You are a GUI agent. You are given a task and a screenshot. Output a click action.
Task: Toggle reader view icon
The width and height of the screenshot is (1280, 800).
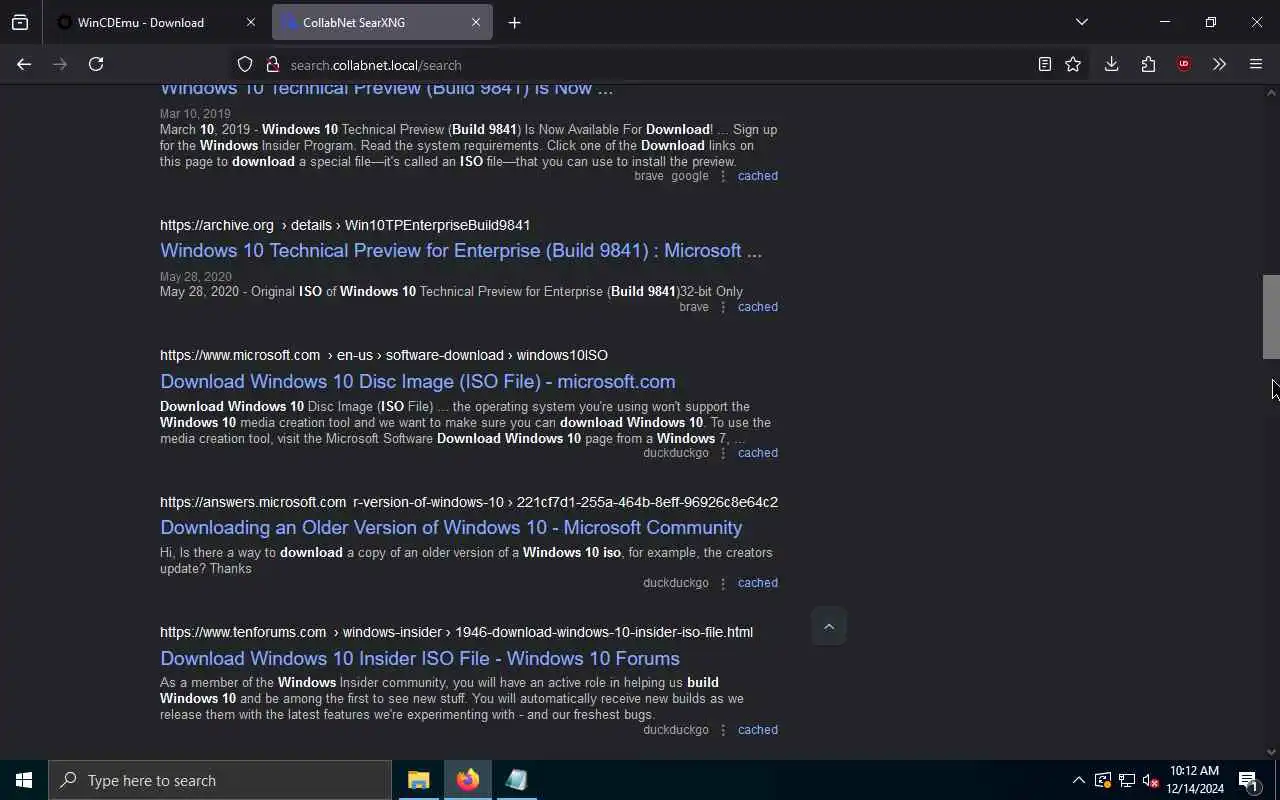(1044, 64)
